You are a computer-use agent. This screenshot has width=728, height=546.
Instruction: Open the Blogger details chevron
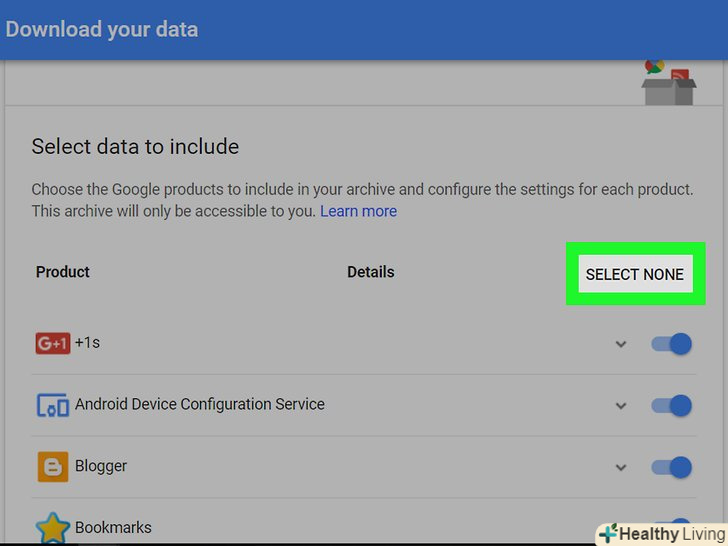click(x=621, y=468)
